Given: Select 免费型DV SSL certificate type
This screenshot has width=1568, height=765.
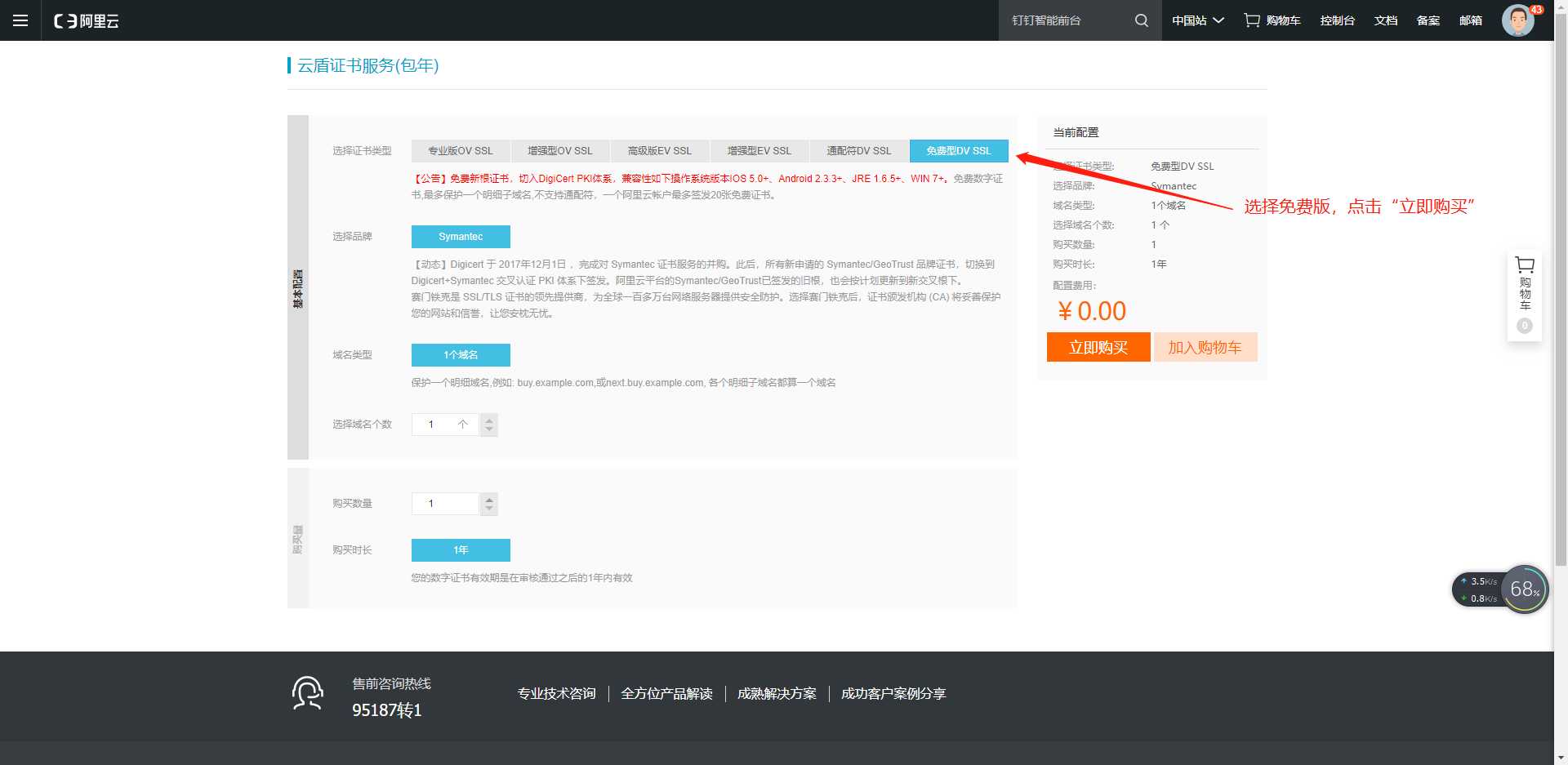Looking at the screenshot, I should [959, 151].
